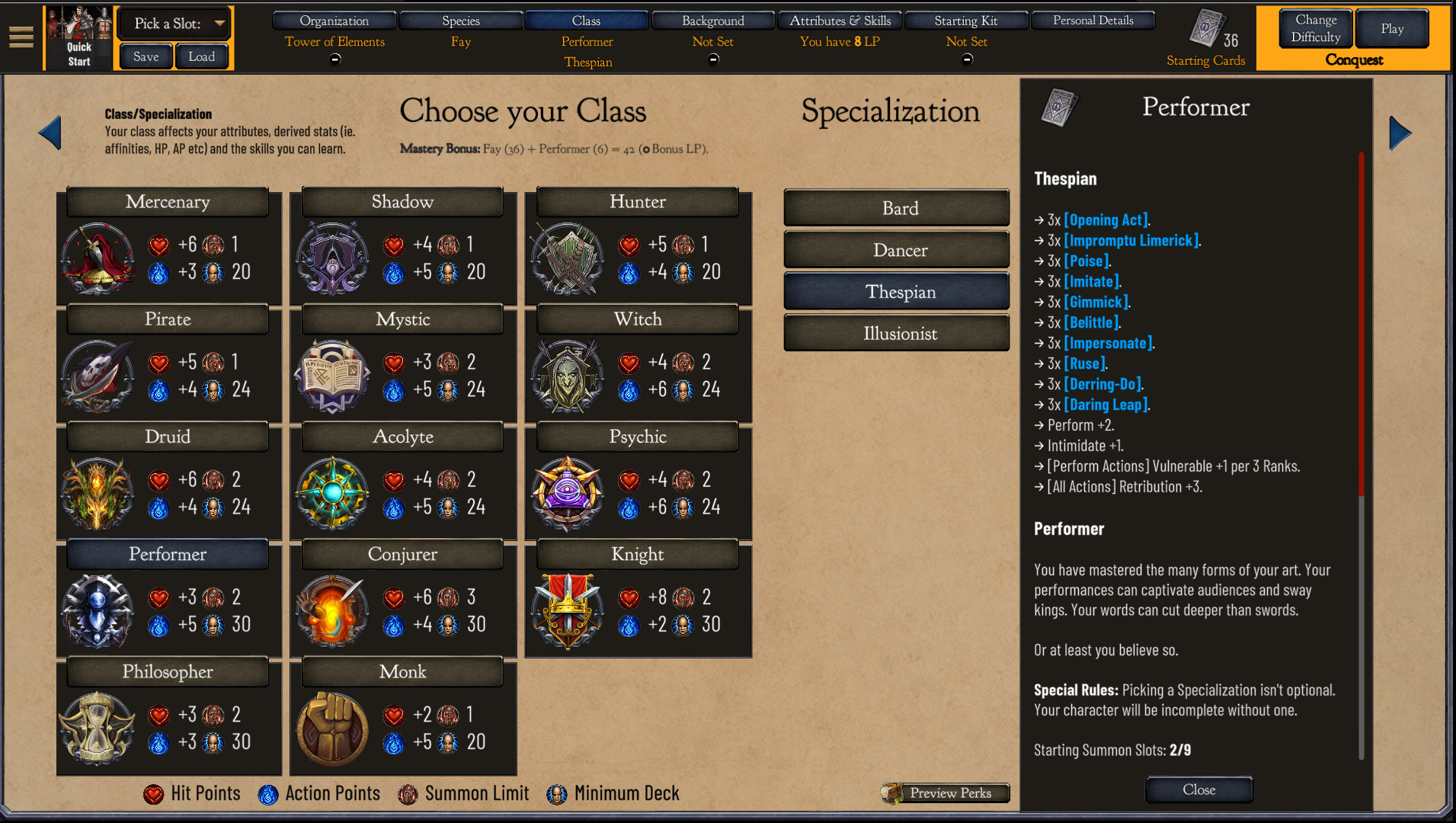The height and width of the screenshot is (823, 1456).
Task: Switch to the Species tab
Action: point(461,21)
